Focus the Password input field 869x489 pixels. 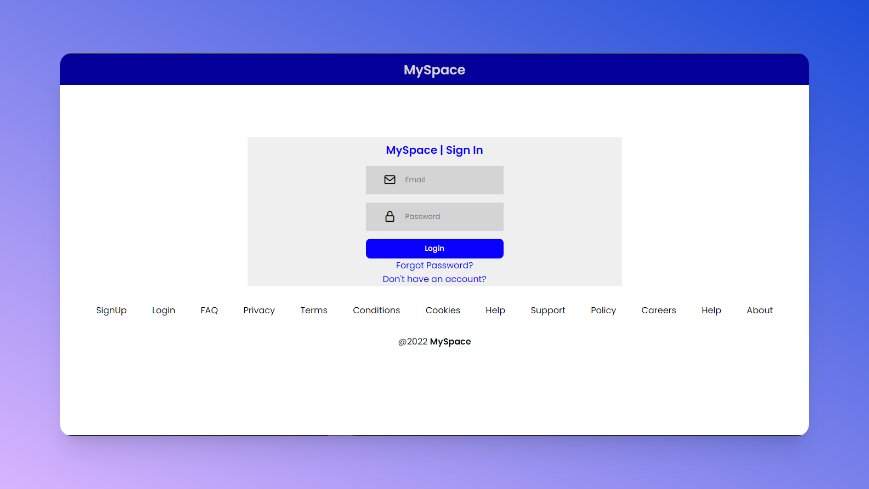coord(434,217)
